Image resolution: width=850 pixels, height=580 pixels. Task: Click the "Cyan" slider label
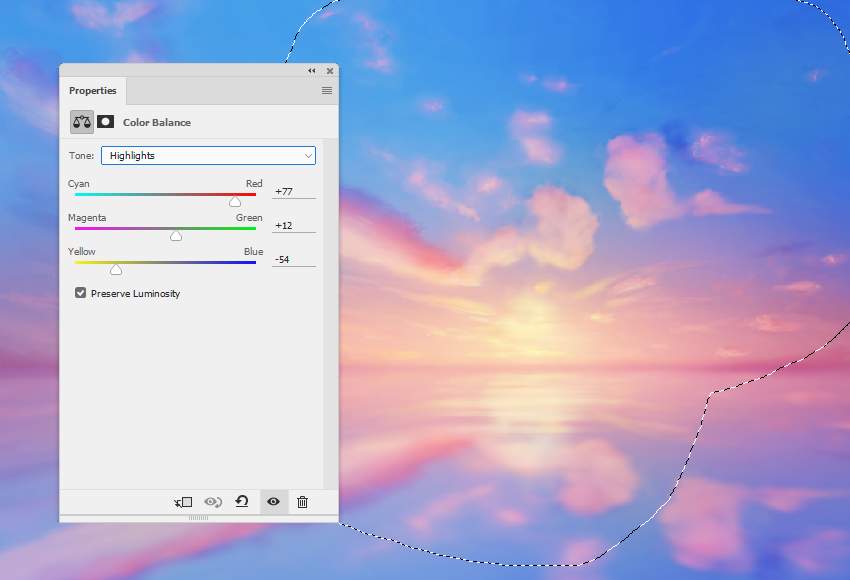79,184
